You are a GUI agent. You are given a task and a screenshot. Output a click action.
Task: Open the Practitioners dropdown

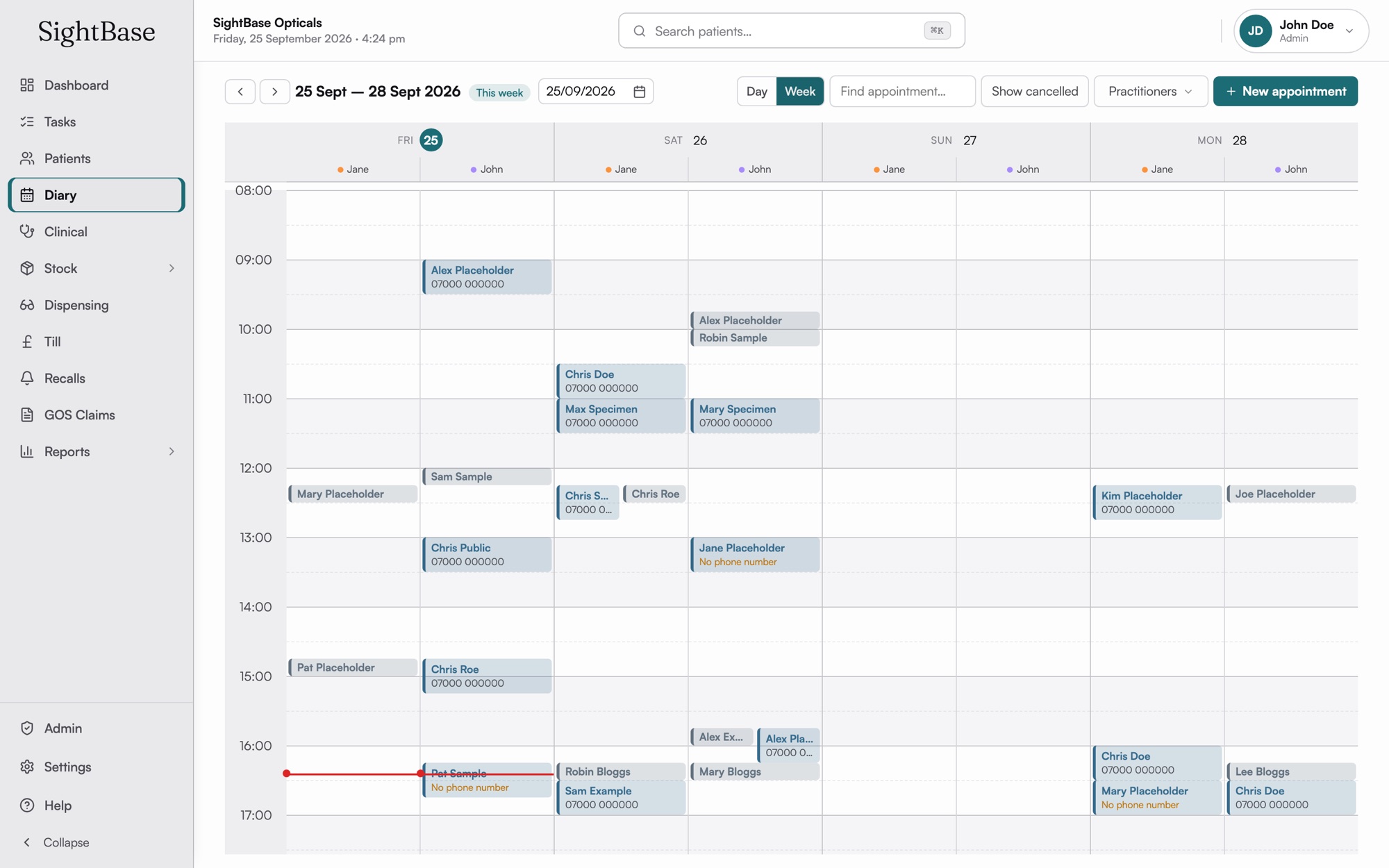pyautogui.click(x=1150, y=91)
